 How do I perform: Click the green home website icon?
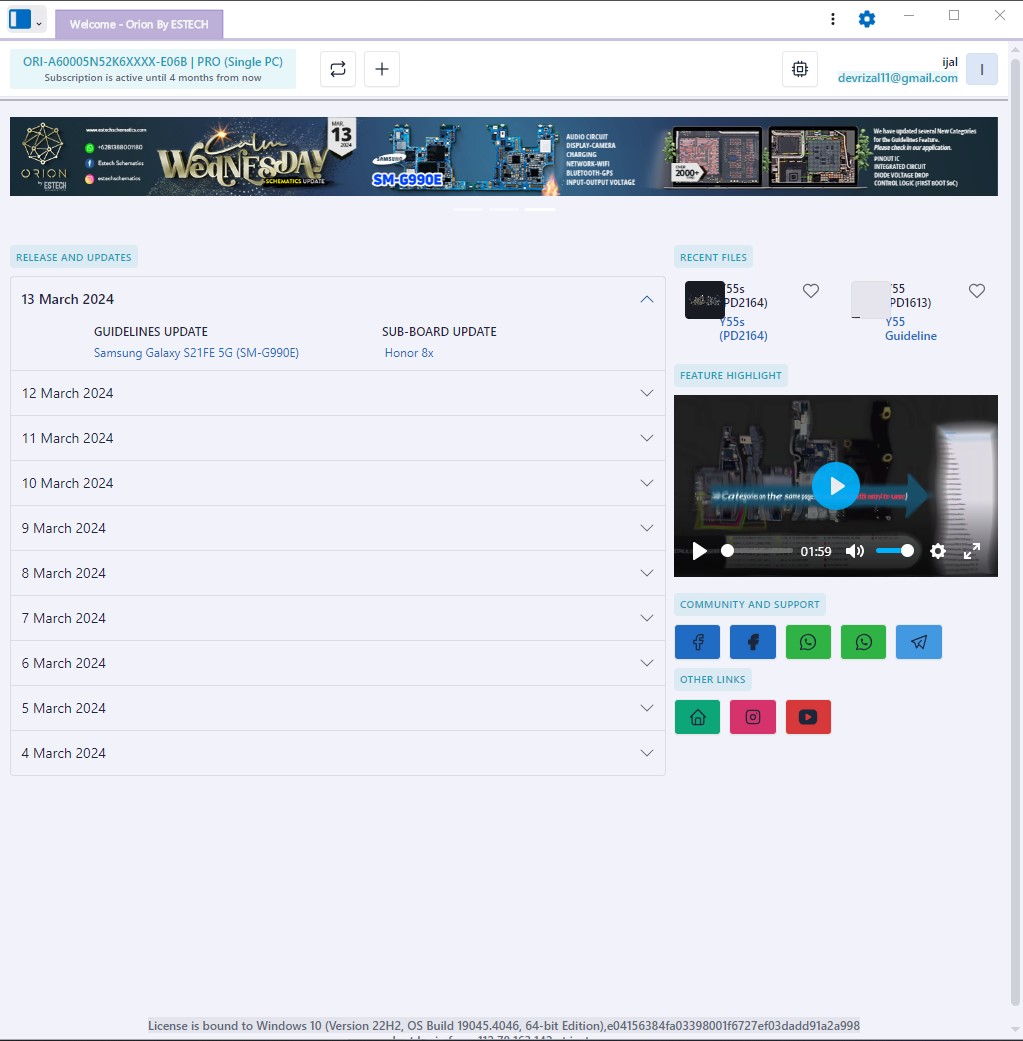point(698,717)
